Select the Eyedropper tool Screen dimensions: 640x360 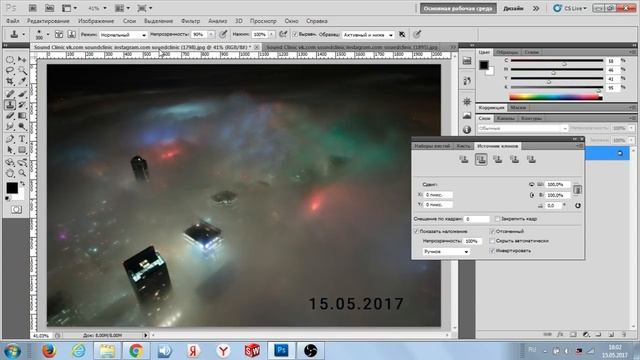click(22, 82)
